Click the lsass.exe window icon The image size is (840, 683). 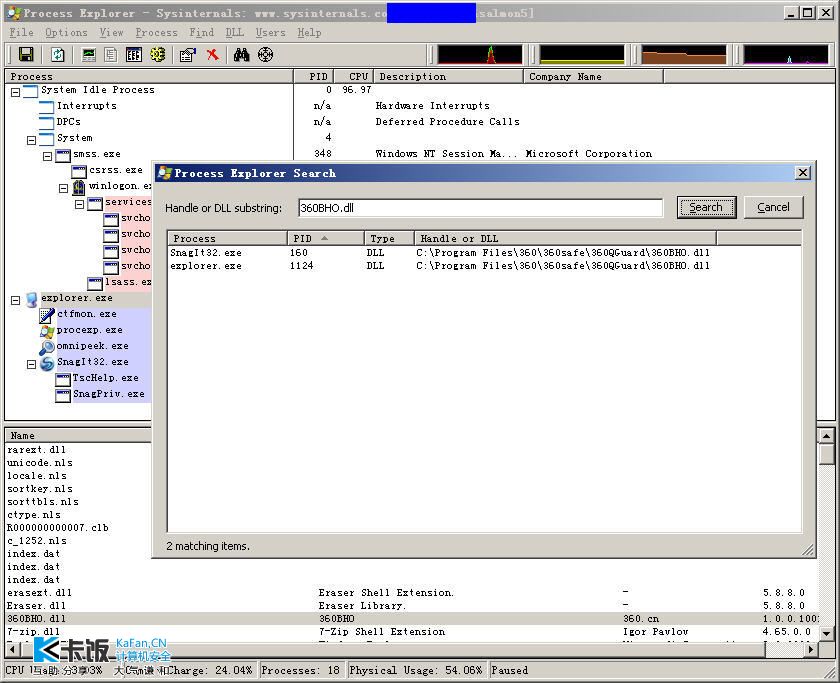(x=95, y=283)
